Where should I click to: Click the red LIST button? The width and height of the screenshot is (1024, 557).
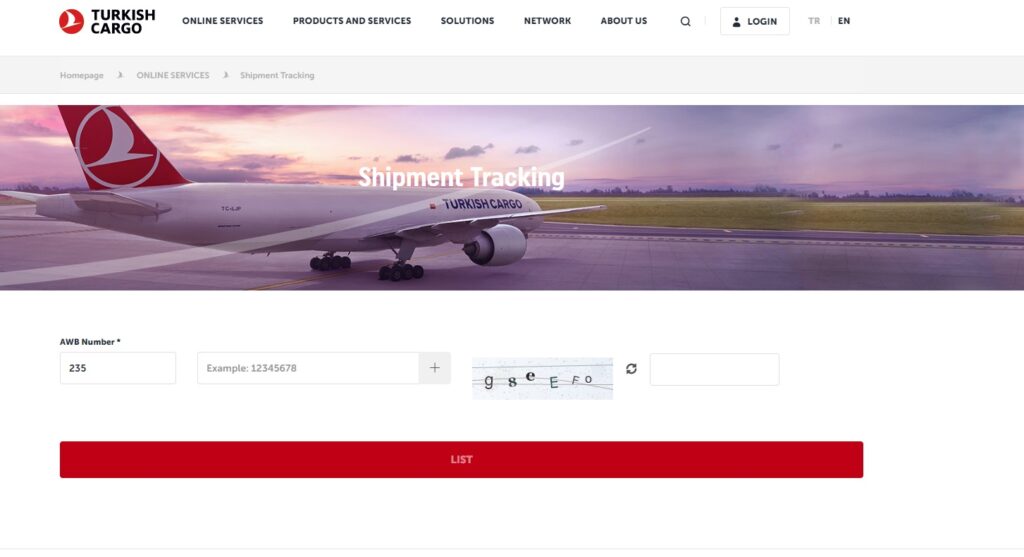point(461,460)
